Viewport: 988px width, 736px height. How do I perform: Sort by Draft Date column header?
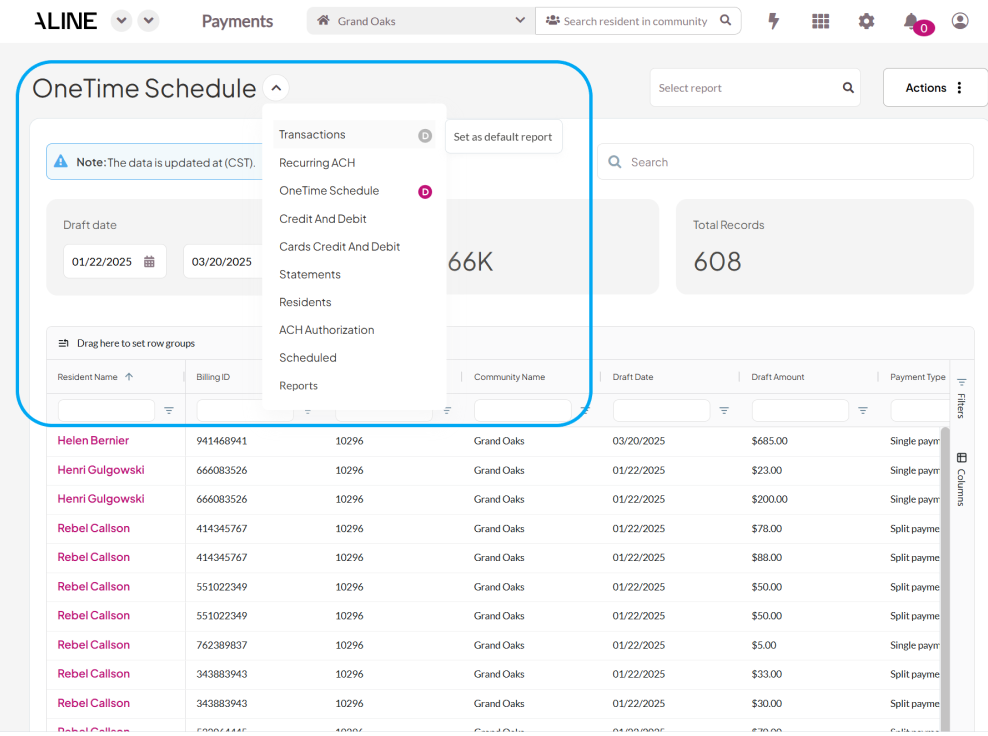click(x=633, y=377)
